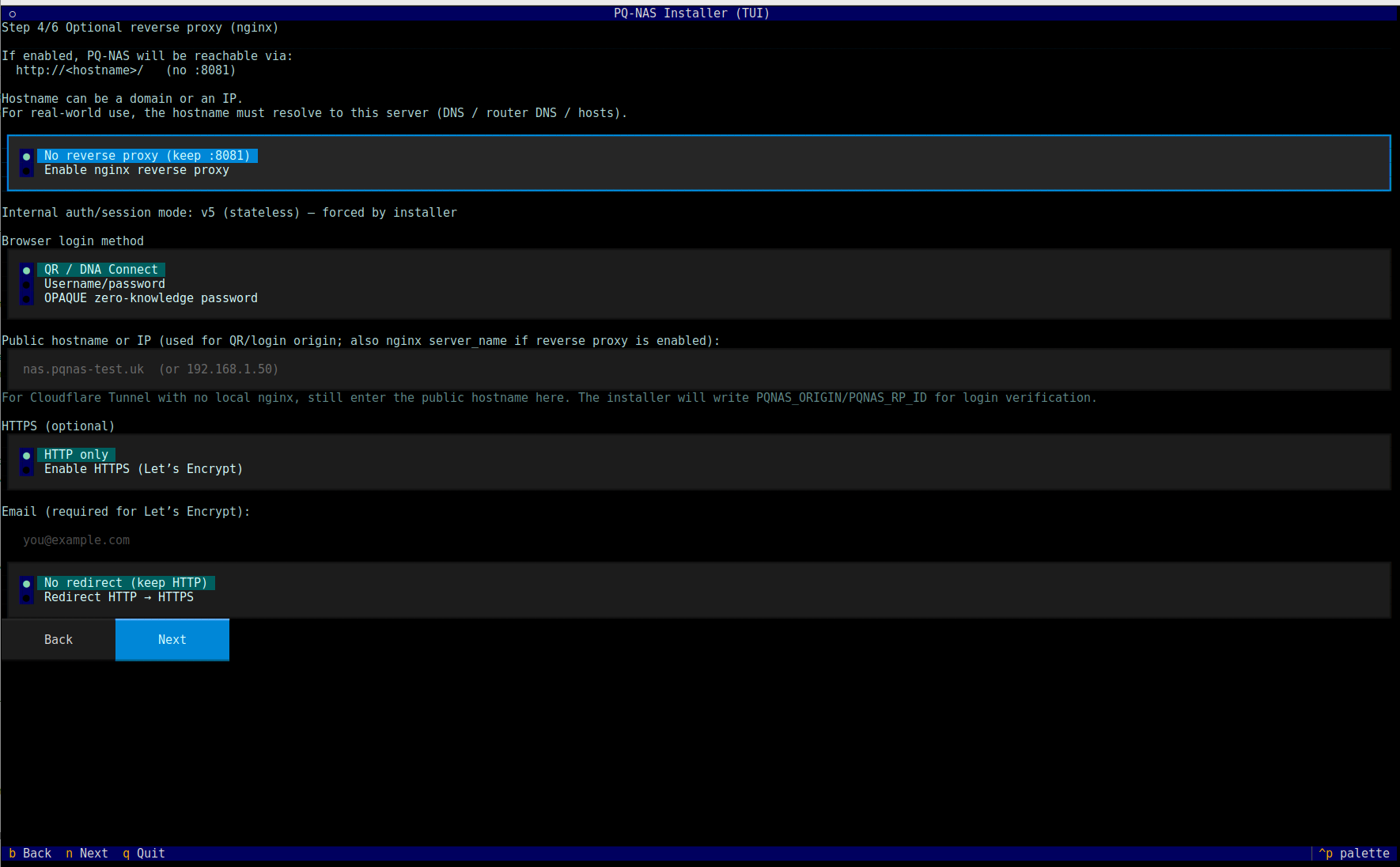Select 'HTTP only' option
Viewport: 1400px width, 867px height.
pyautogui.click(x=68, y=455)
